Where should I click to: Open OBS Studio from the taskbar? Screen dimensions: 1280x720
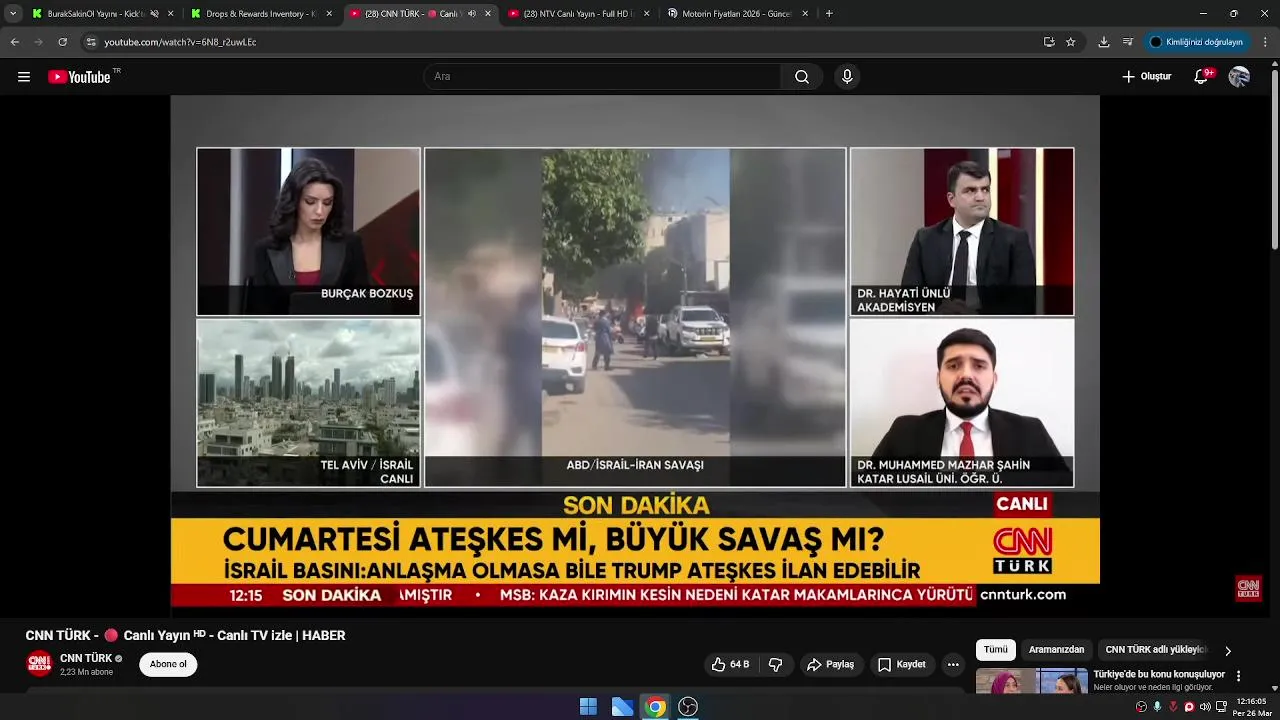[x=688, y=707]
